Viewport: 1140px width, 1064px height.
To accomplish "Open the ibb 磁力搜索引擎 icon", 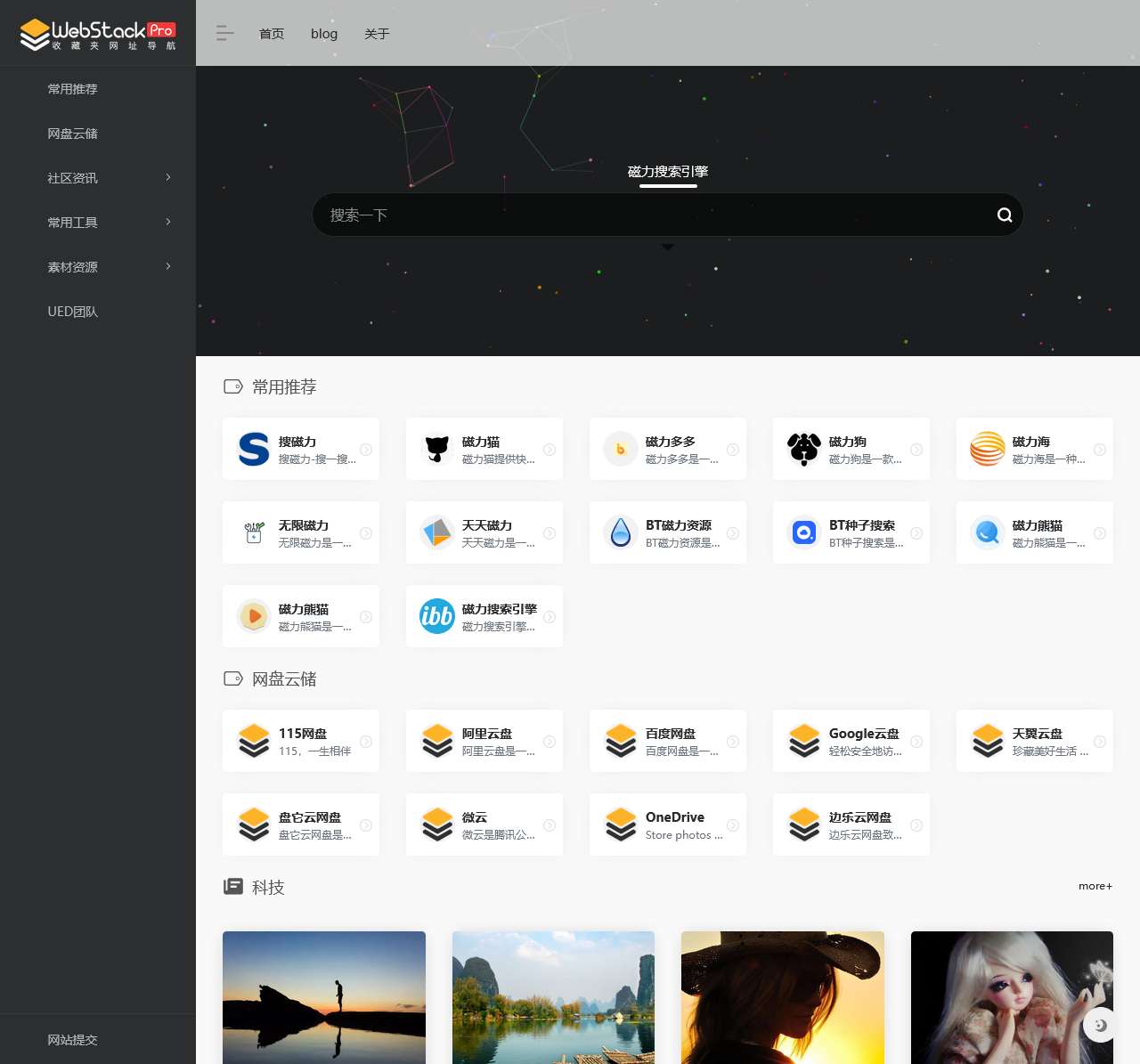I will [x=437, y=616].
